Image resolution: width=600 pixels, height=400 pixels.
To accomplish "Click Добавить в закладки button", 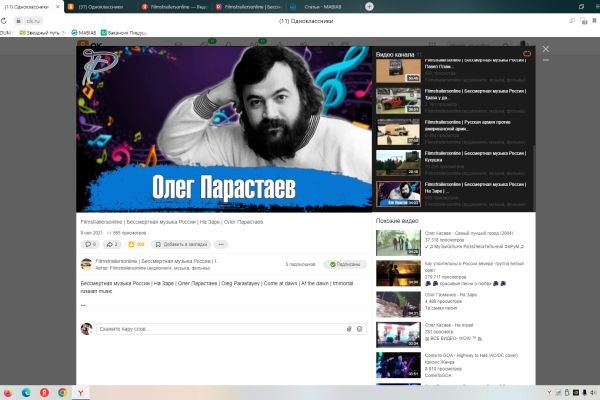I will coord(181,244).
